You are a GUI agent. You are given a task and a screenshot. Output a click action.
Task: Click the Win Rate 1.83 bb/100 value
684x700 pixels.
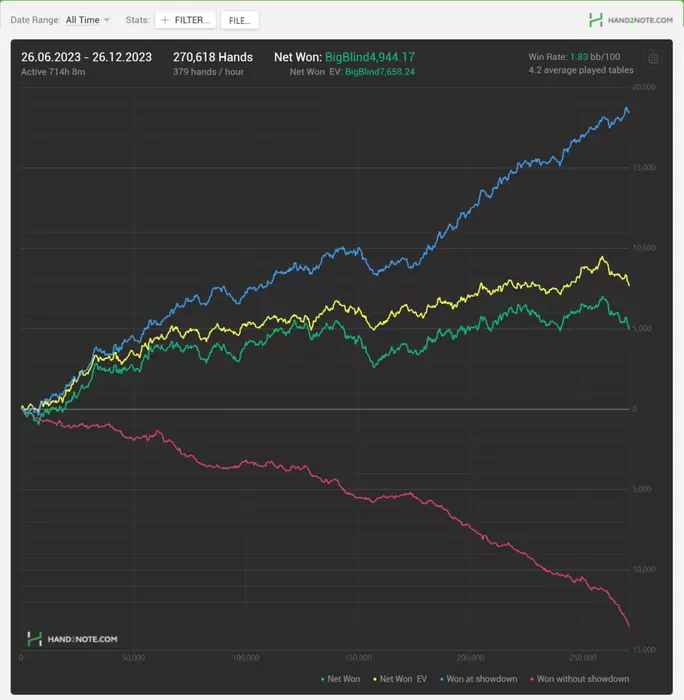[x=595, y=57]
